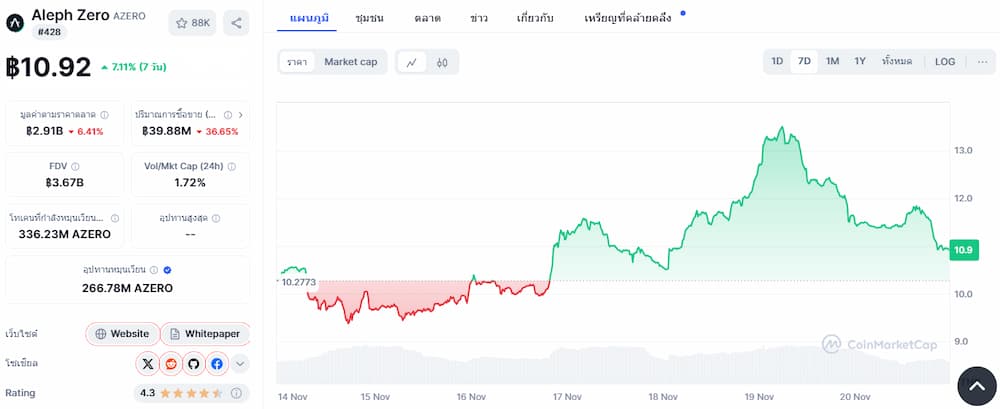Click 336.23M AZERO total supply value
The width and height of the screenshot is (1000, 409).
[64, 234]
